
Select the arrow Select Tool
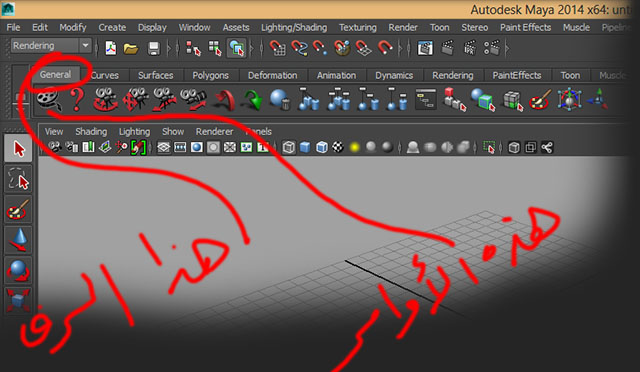[18, 149]
